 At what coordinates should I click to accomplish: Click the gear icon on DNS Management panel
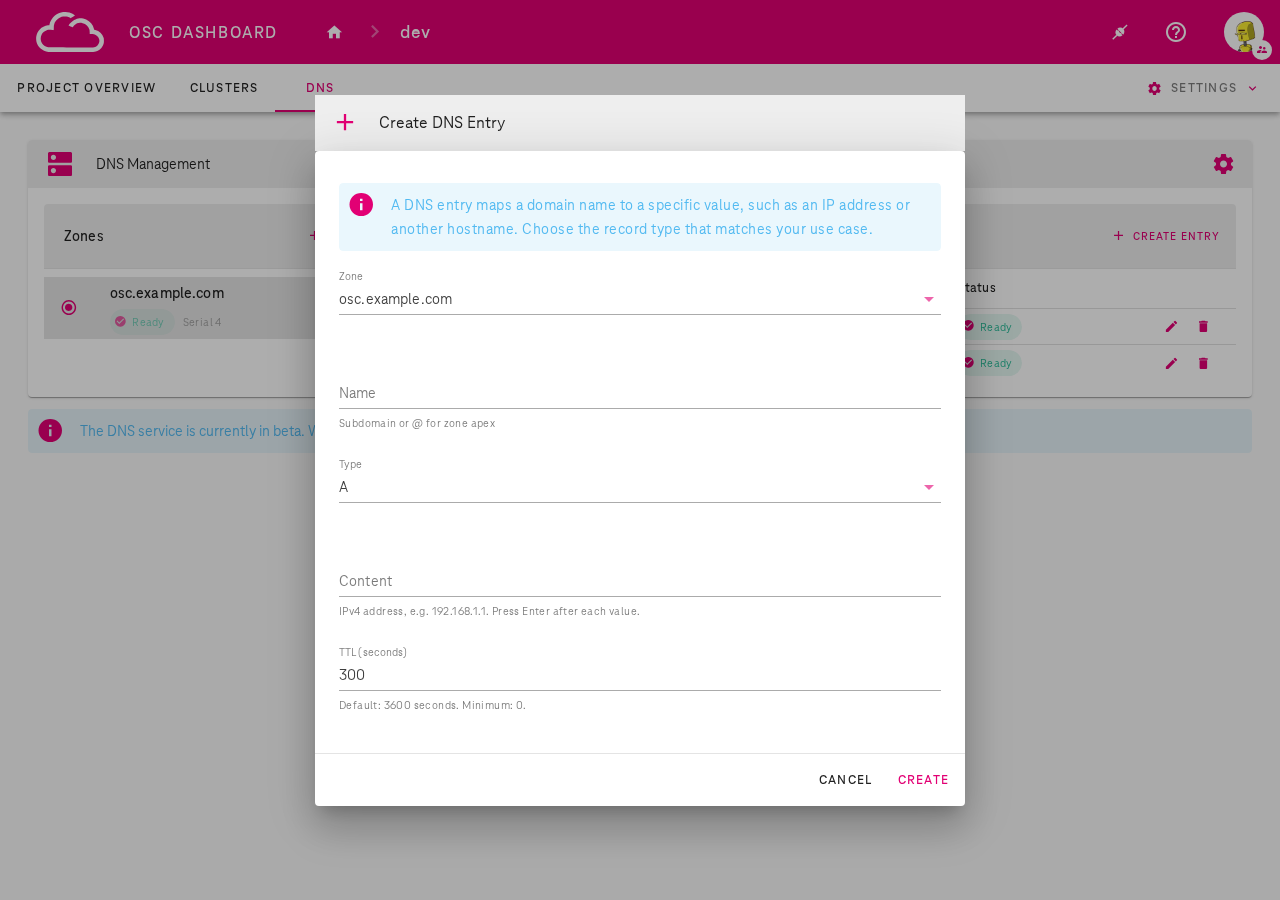click(x=1223, y=163)
